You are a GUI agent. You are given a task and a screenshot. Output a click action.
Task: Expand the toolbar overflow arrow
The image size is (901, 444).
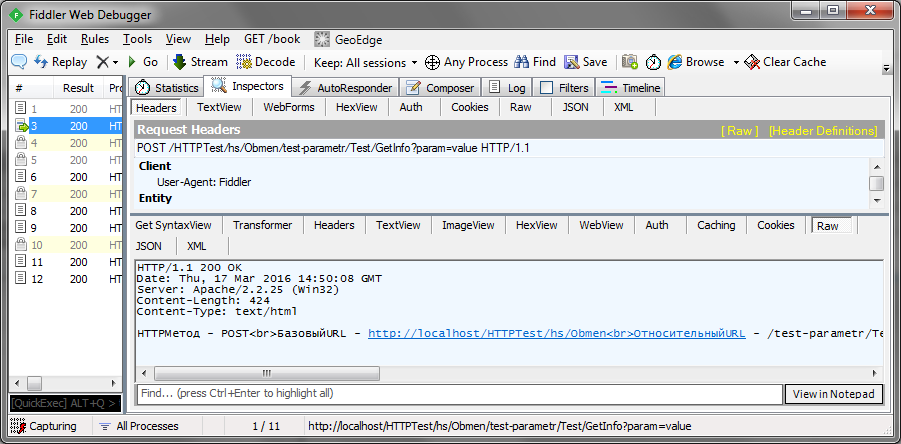[x=885, y=68]
